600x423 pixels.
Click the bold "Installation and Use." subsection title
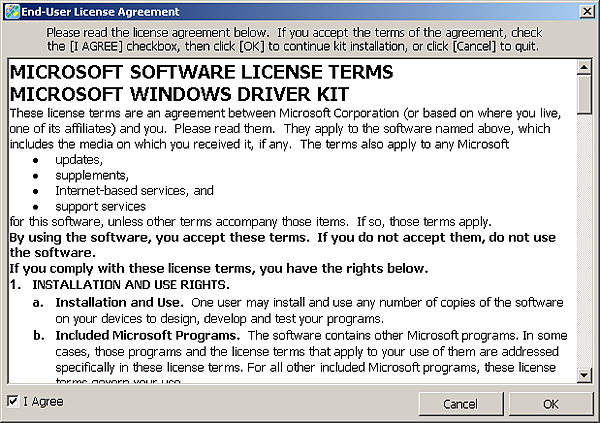pos(119,301)
